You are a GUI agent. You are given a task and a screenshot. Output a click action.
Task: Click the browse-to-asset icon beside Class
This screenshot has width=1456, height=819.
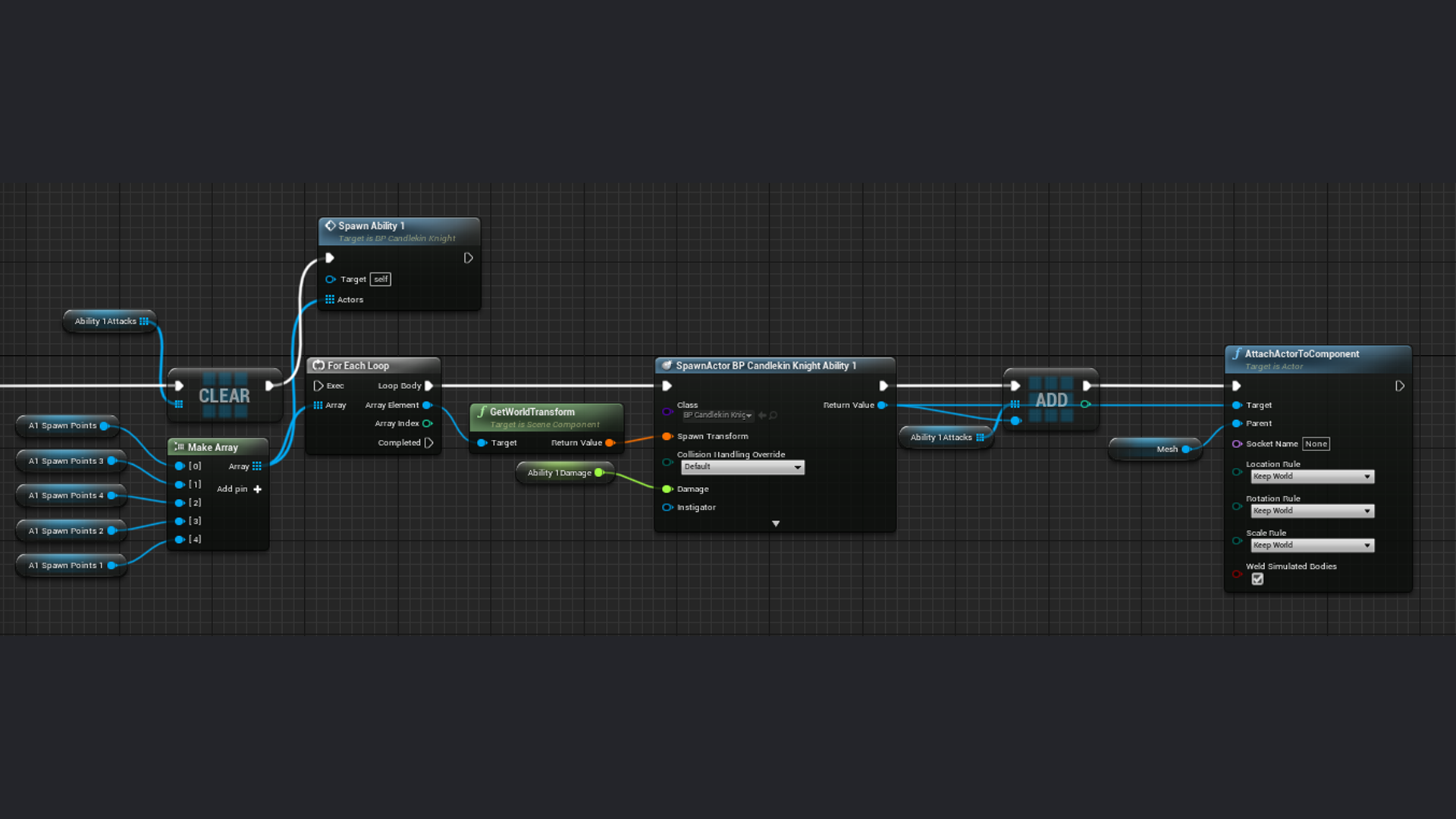click(773, 415)
